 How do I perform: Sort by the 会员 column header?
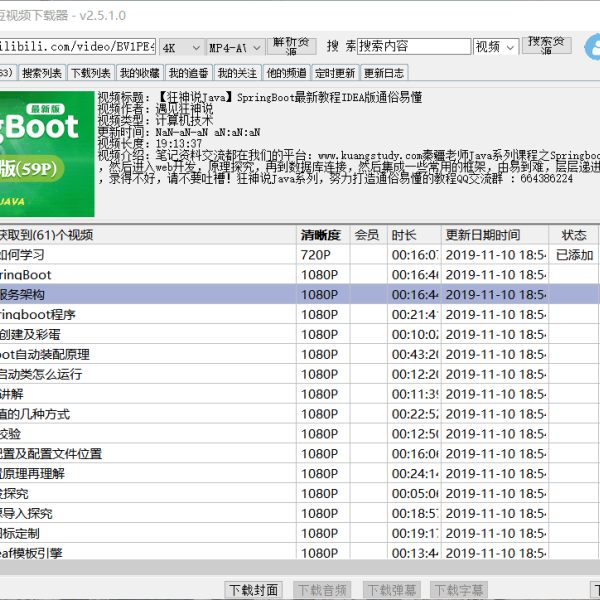coord(368,235)
